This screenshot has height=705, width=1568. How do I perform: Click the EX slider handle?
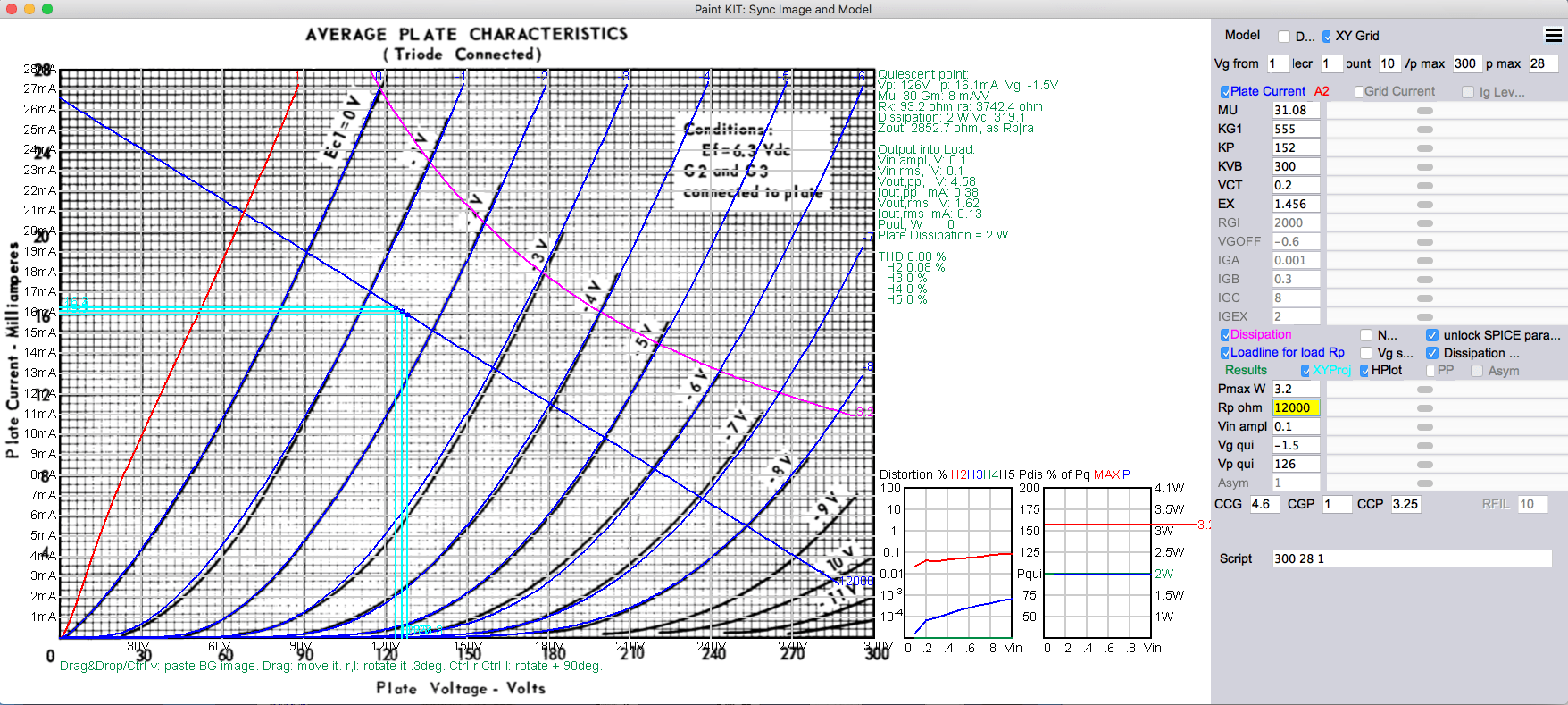tap(1425, 205)
